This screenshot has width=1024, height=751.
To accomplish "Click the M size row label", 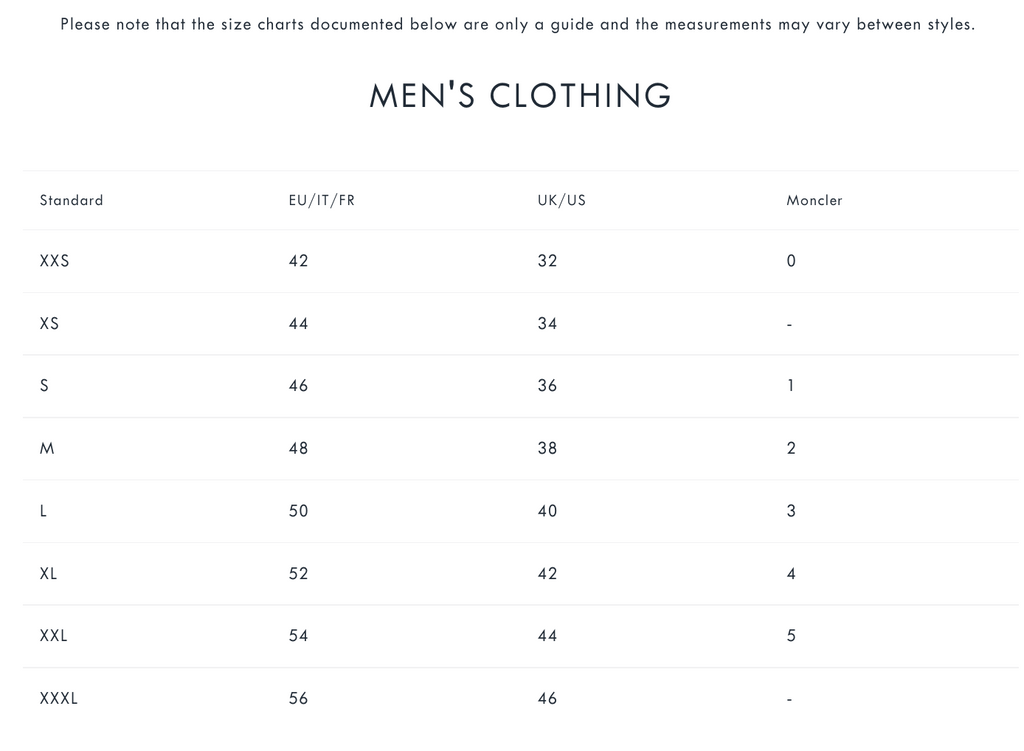I will [x=47, y=448].
